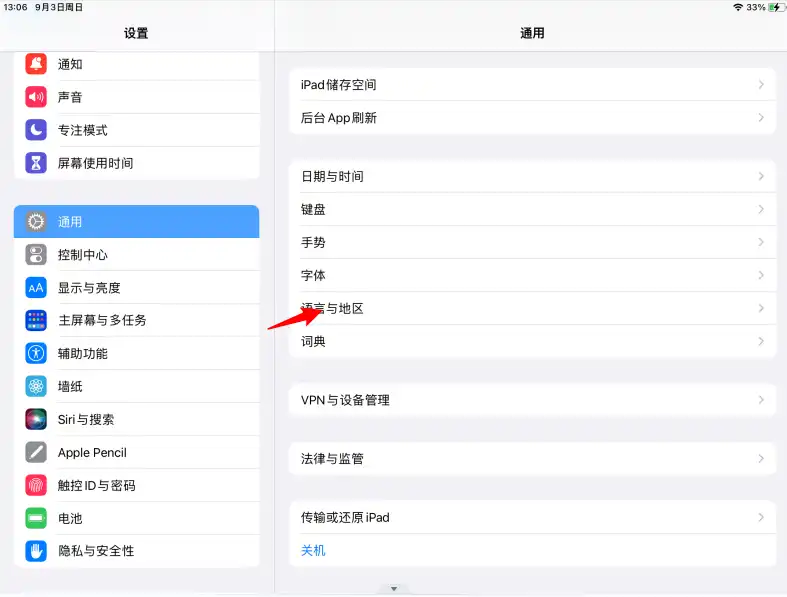The width and height of the screenshot is (787, 597).
Task: Tap the Siri与搜索 icon
Action: click(x=36, y=420)
